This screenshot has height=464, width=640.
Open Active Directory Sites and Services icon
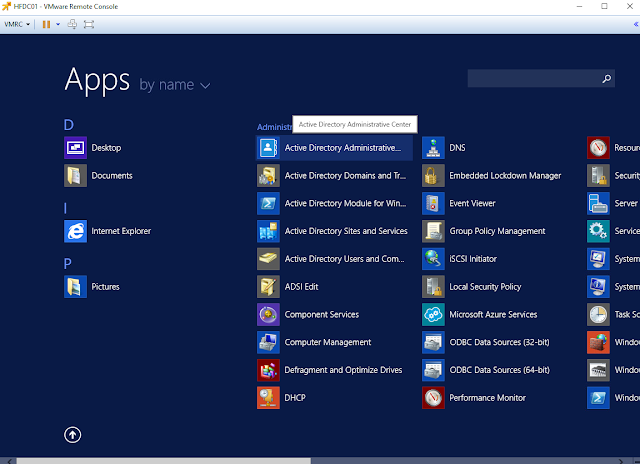pos(268,231)
